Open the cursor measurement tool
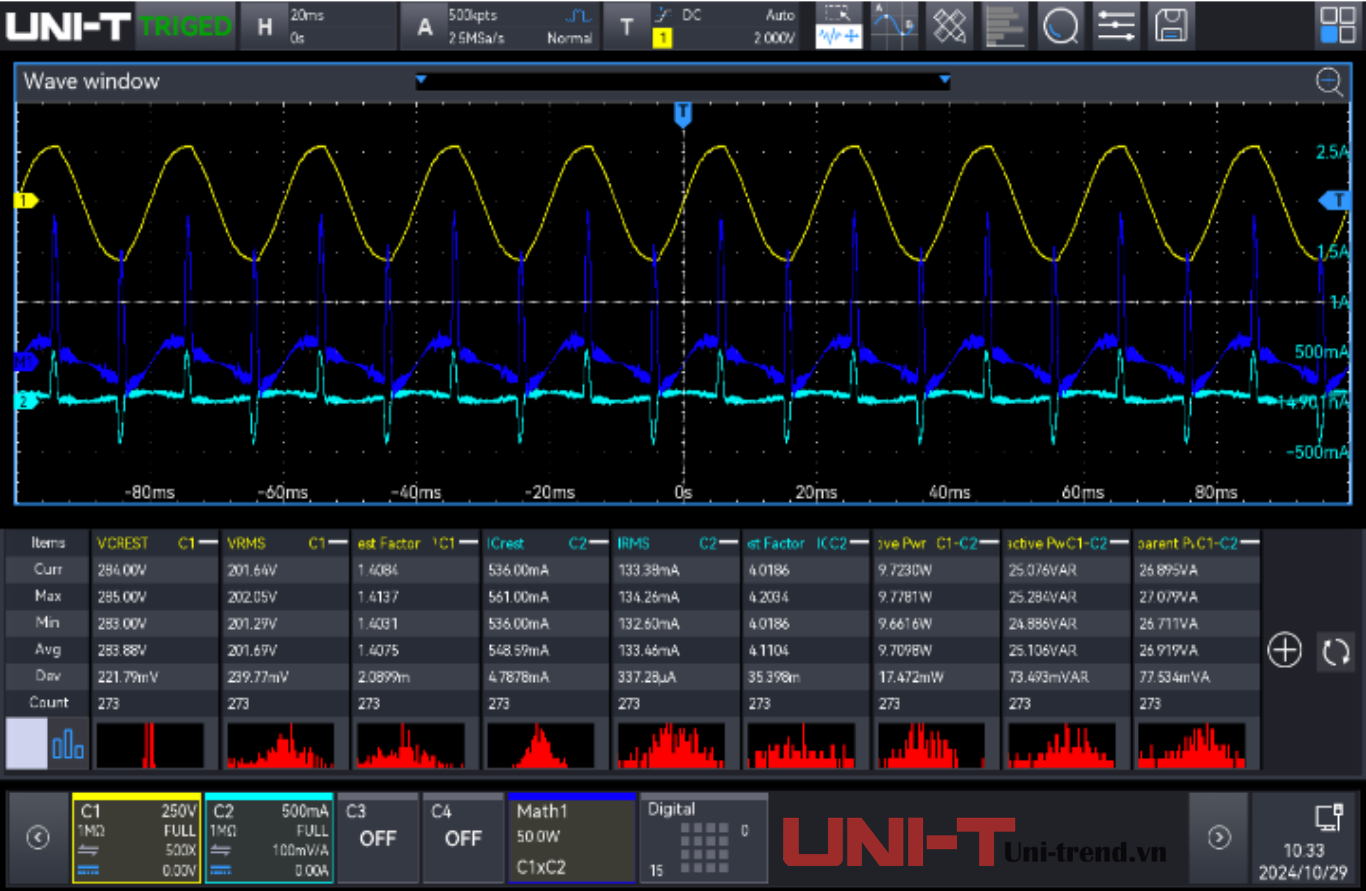Image resolution: width=1366 pixels, height=891 pixels. (893, 26)
